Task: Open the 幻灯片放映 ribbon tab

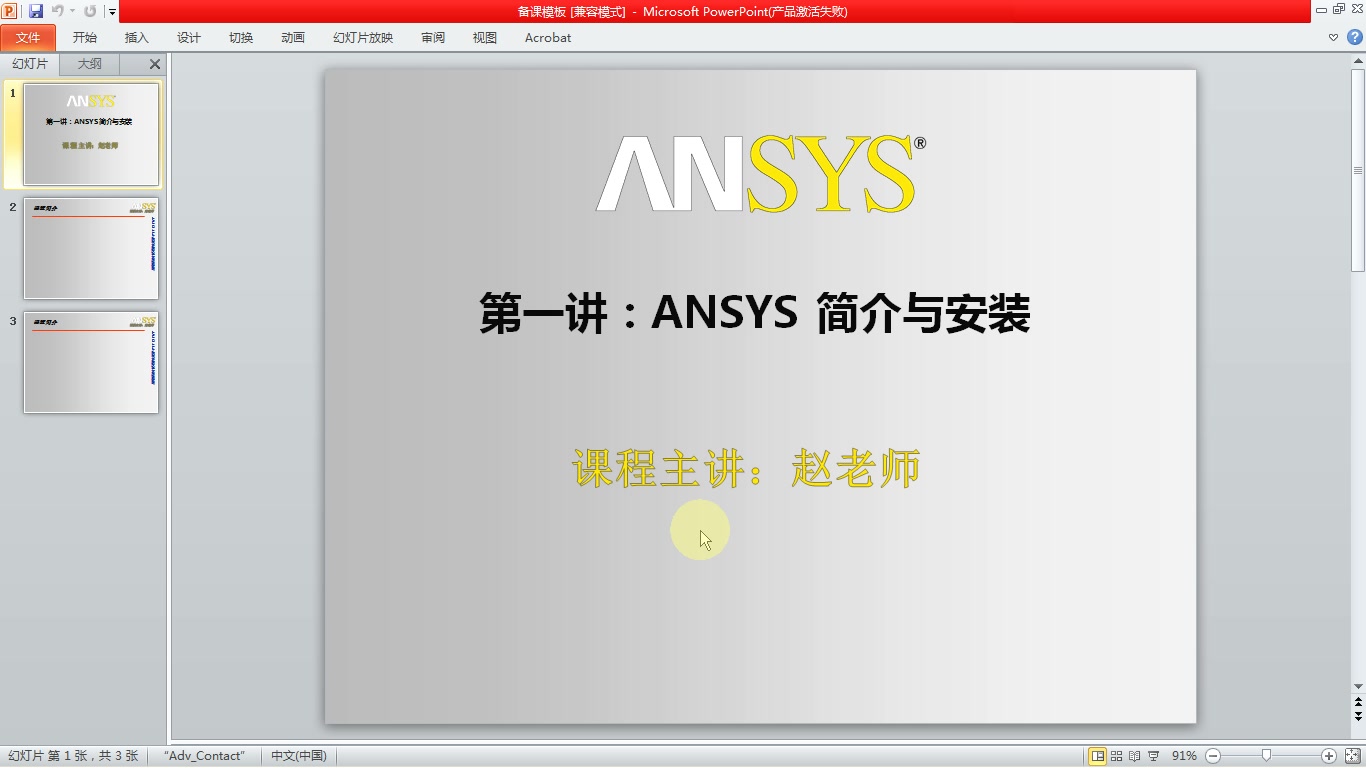Action: pos(363,38)
